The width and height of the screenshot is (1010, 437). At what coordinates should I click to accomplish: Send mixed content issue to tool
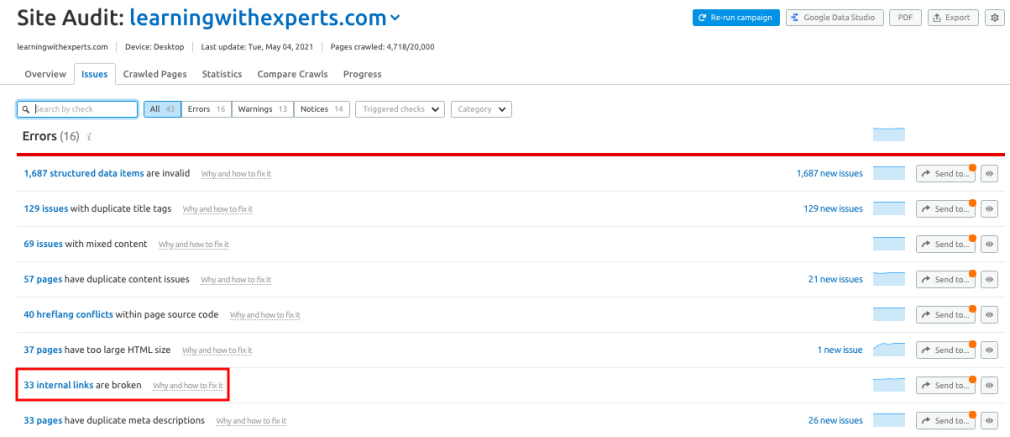click(946, 244)
